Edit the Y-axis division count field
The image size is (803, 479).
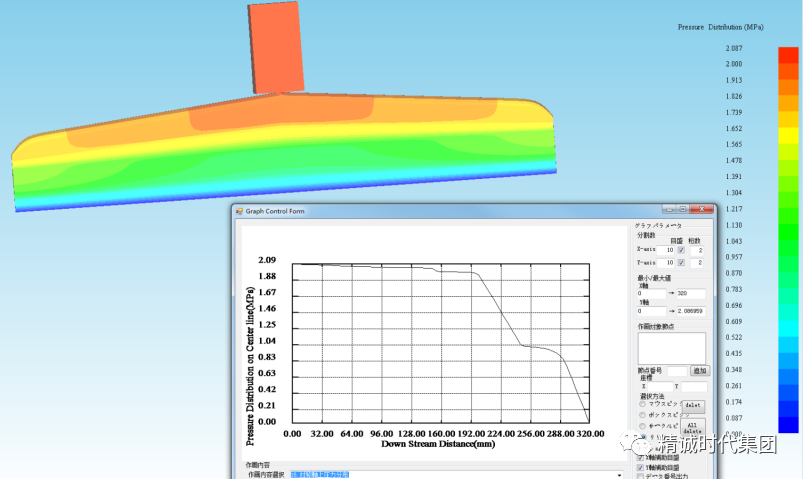pos(666,262)
